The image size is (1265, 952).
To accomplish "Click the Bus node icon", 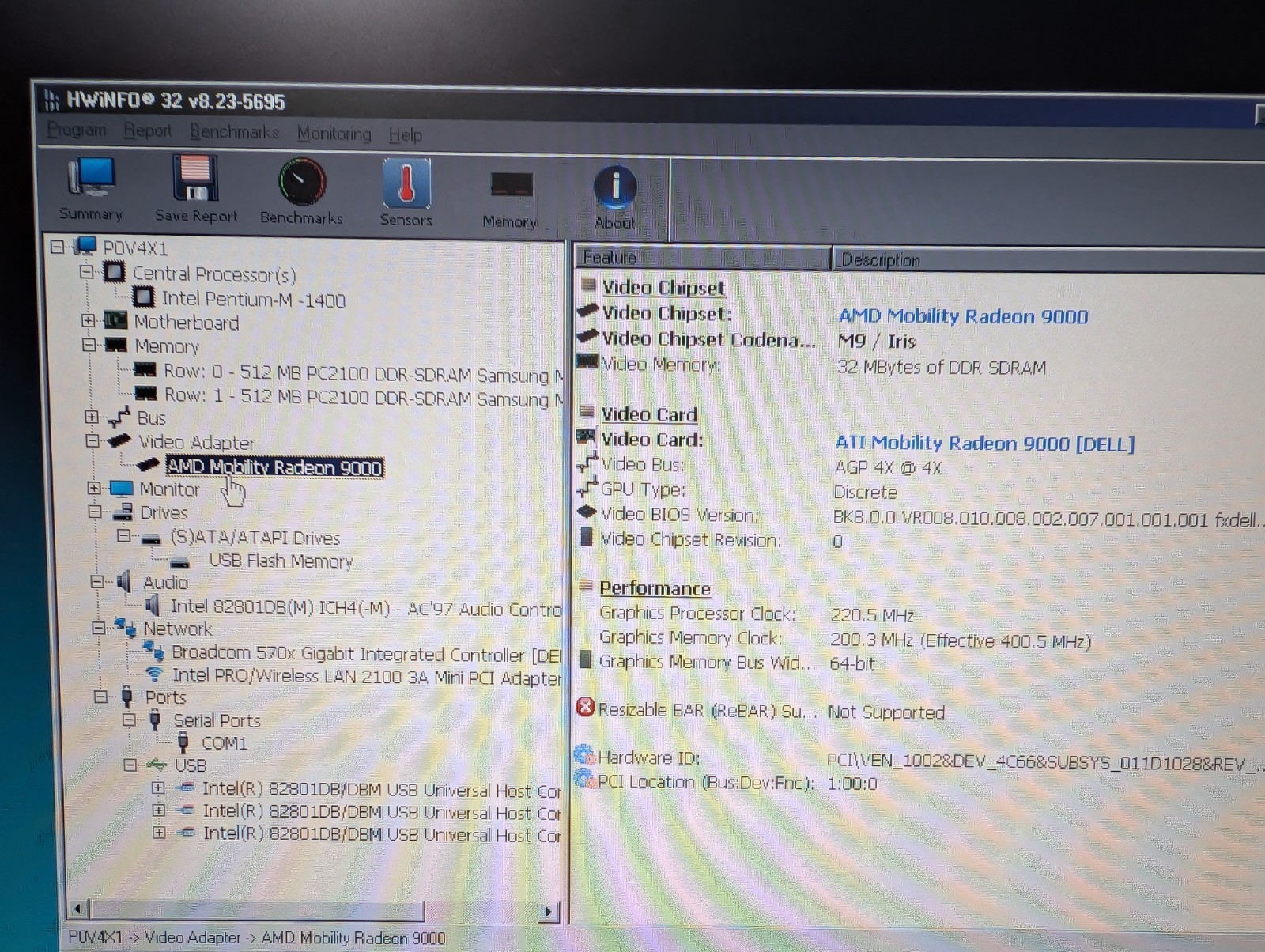I will point(119,416).
